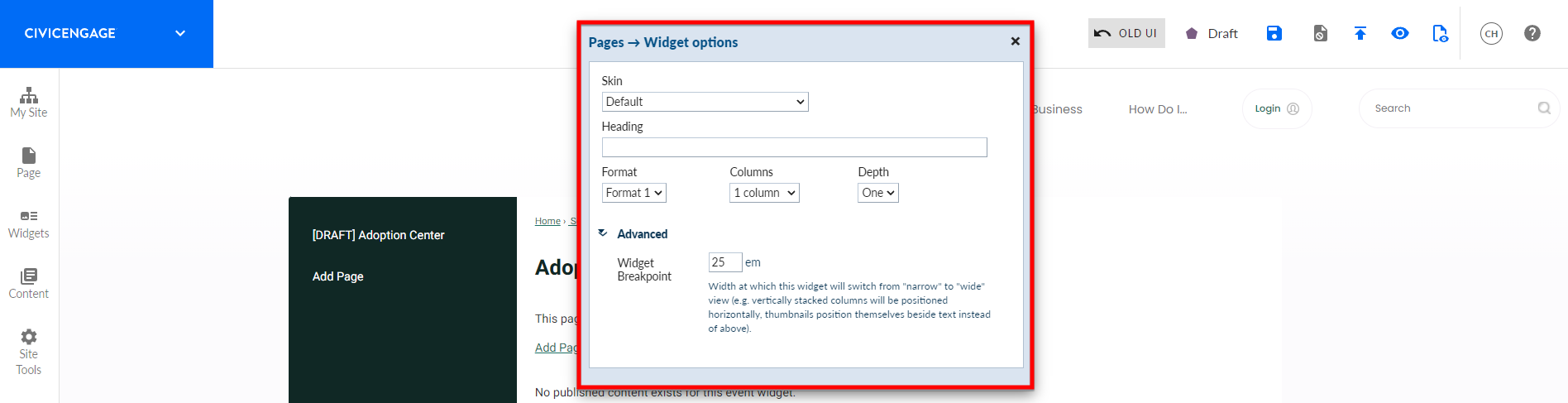Image resolution: width=1568 pixels, height=403 pixels.
Task: Open the CH user profile avatar
Action: 1491,33
